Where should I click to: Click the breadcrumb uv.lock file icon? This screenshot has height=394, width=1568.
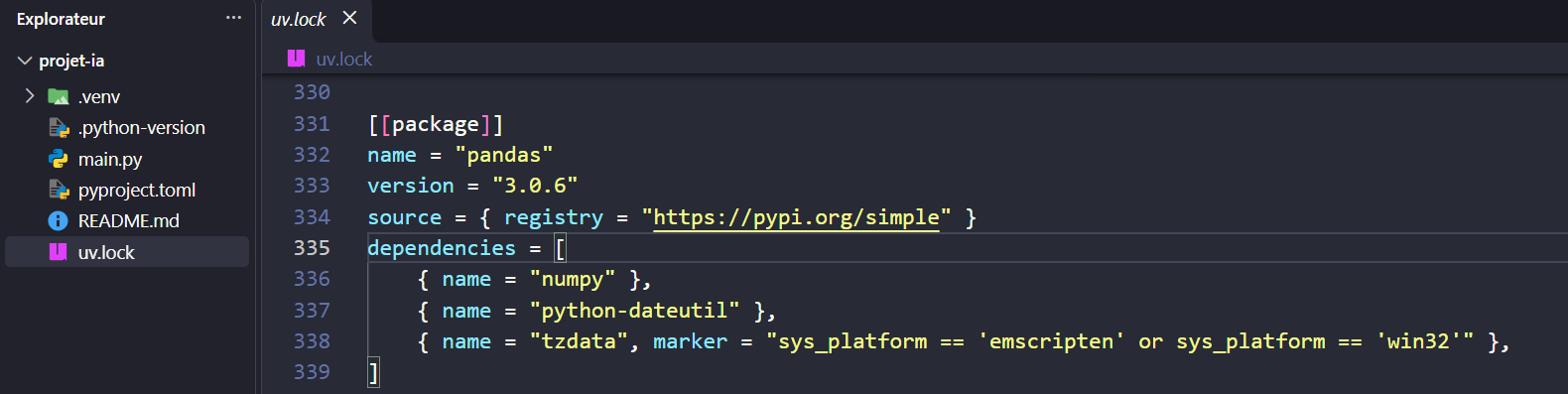click(x=296, y=59)
